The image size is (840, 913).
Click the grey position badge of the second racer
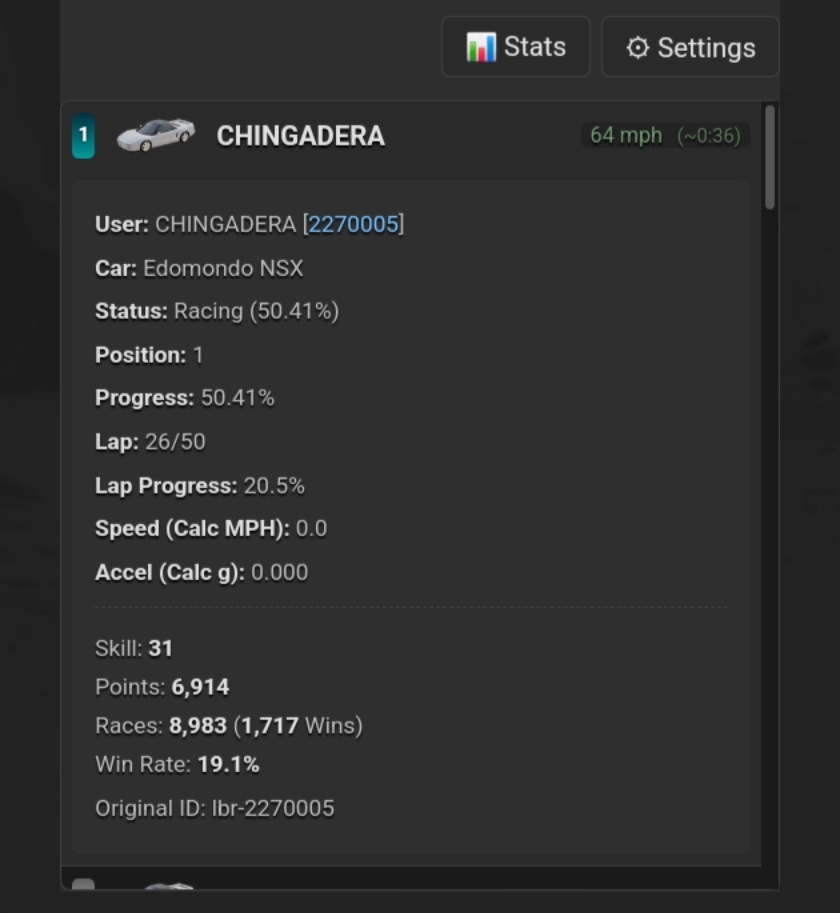click(85, 890)
